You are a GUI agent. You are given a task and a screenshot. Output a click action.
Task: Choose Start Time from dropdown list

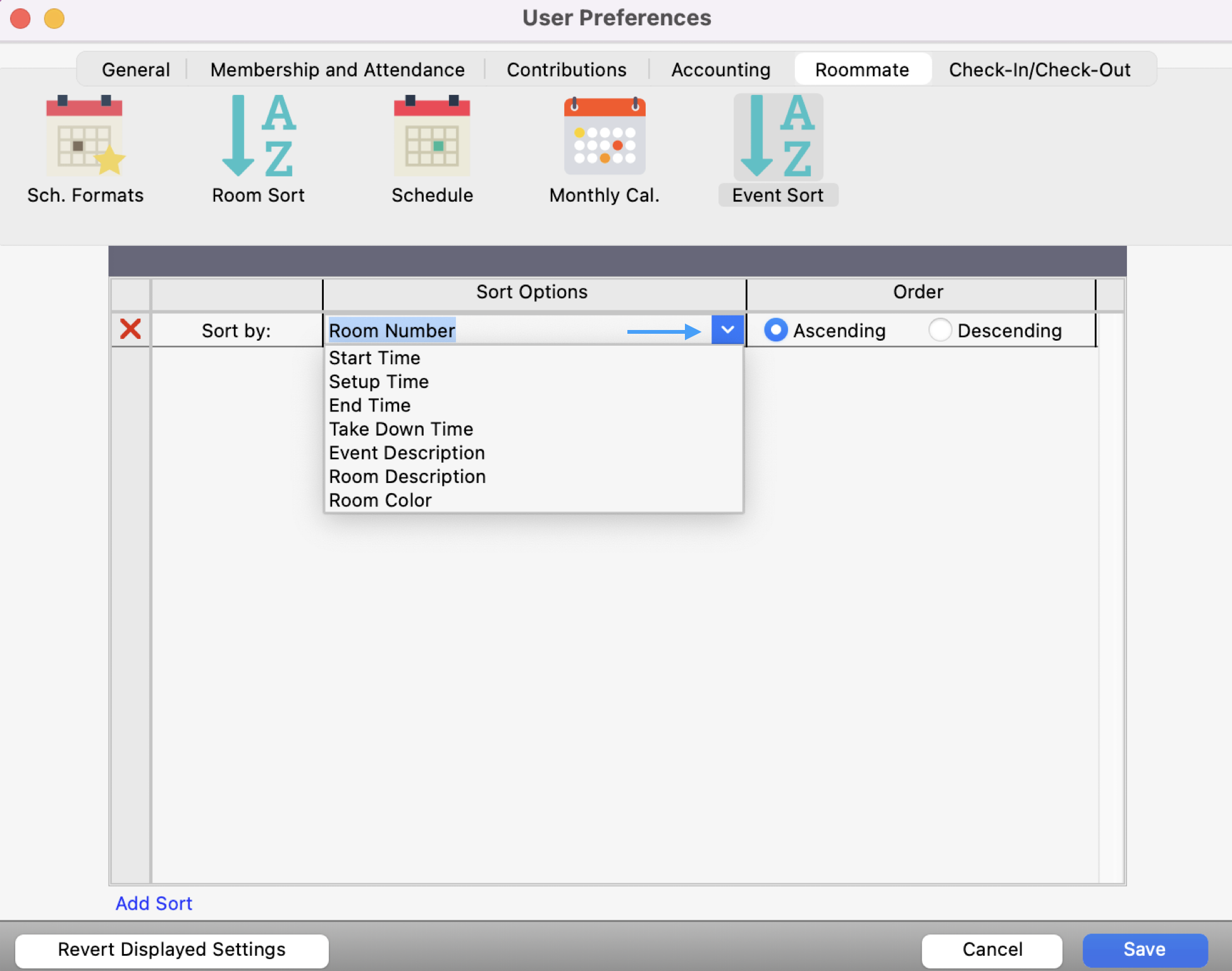[374, 358]
